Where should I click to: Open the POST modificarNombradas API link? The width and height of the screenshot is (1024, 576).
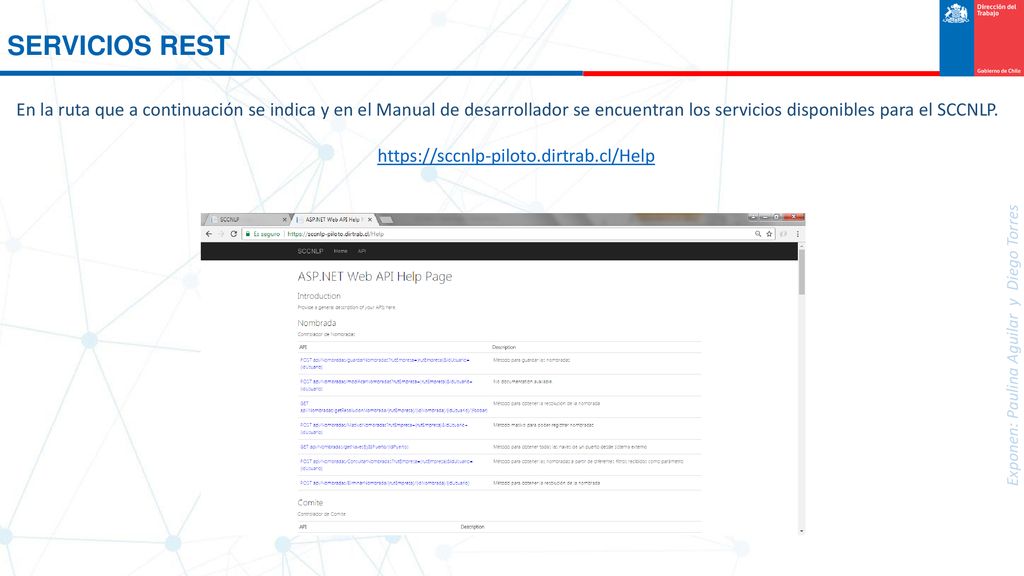[386, 385]
